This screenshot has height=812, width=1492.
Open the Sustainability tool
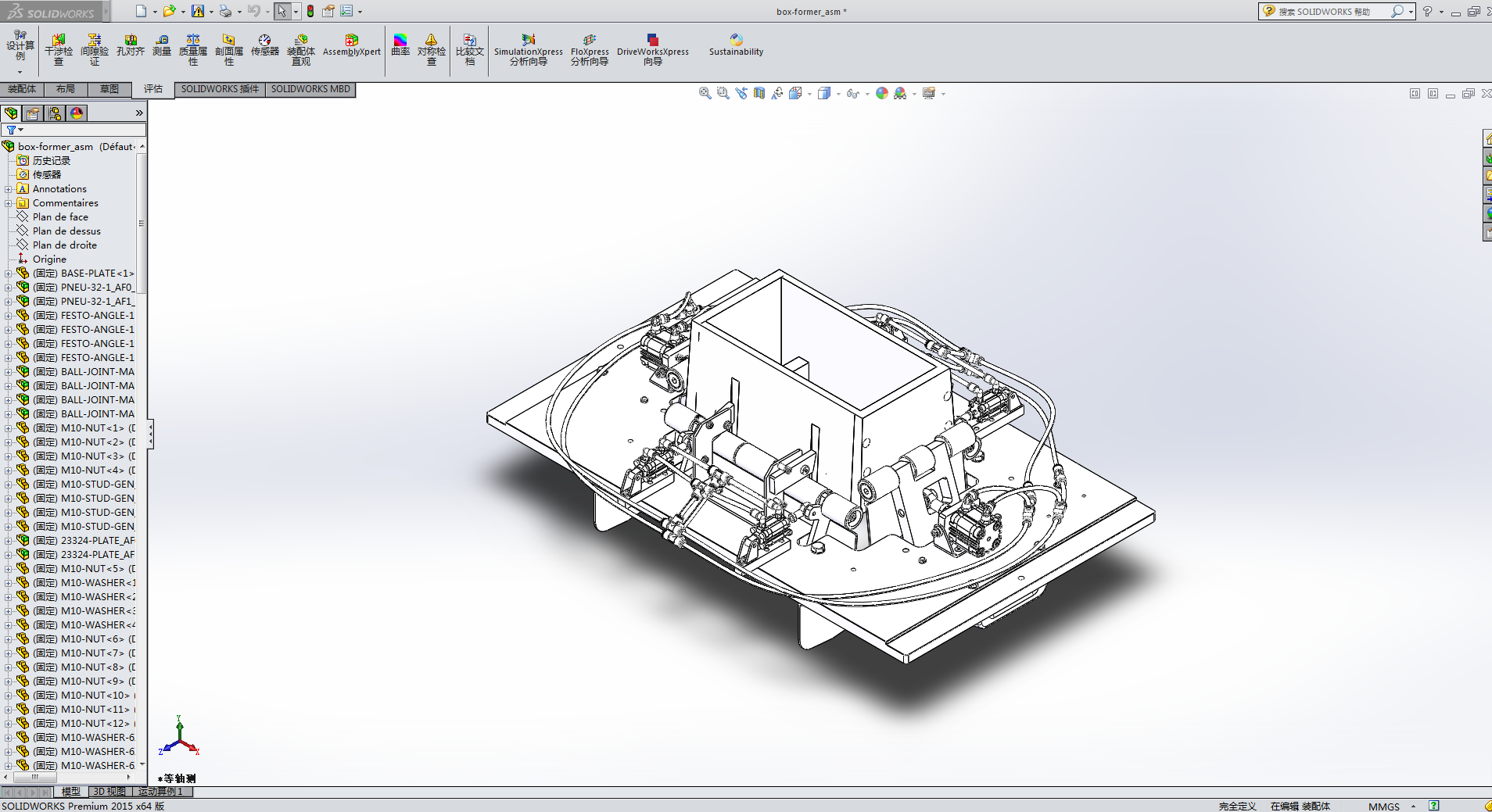coord(735,45)
